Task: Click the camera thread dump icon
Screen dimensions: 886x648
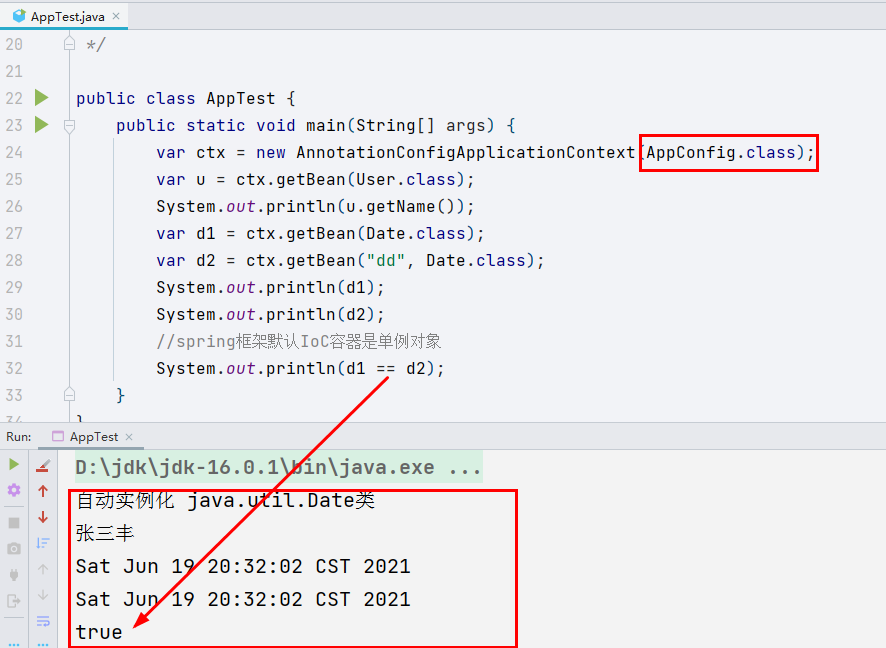Action: pos(14,549)
